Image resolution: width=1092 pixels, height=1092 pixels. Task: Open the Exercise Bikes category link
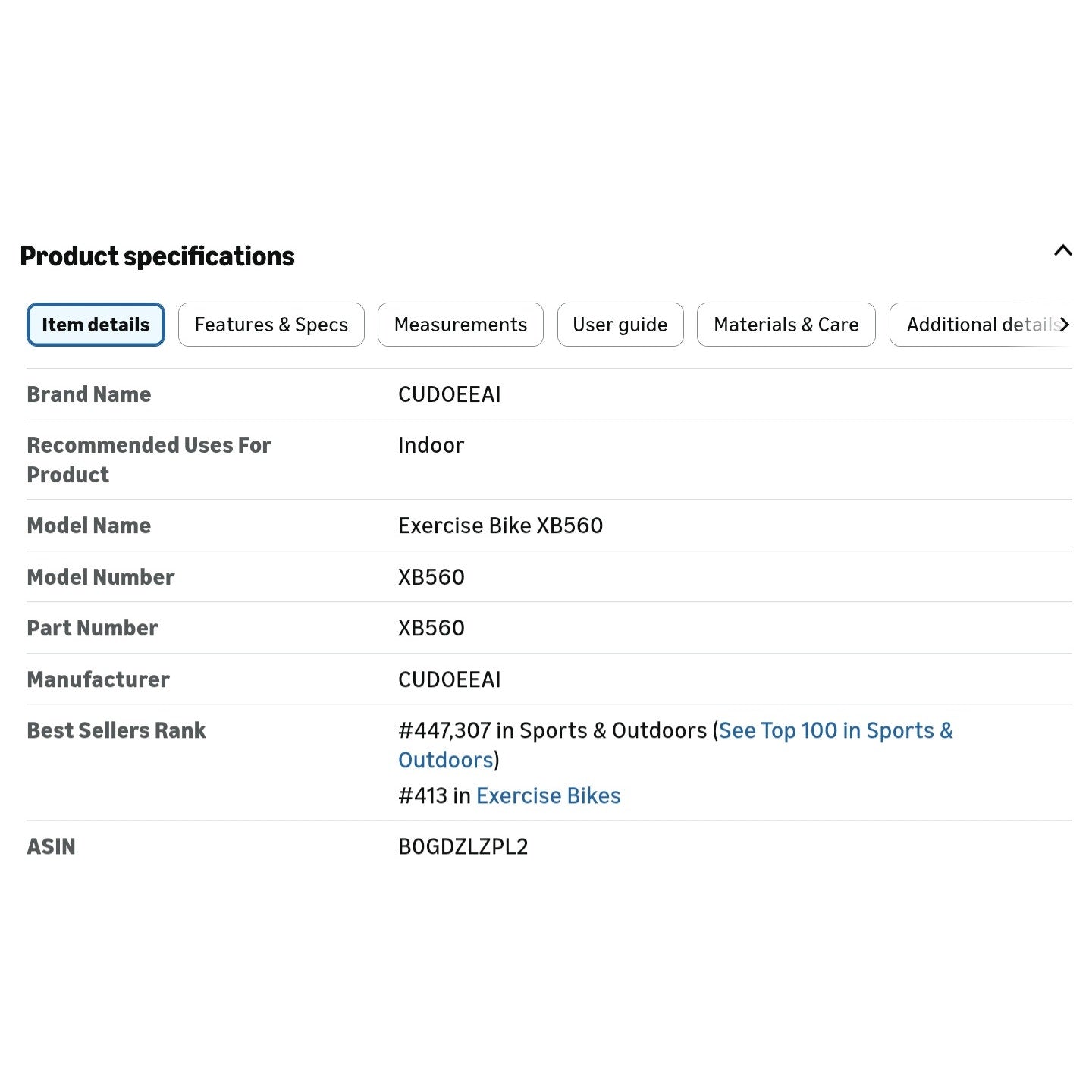[548, 795]
